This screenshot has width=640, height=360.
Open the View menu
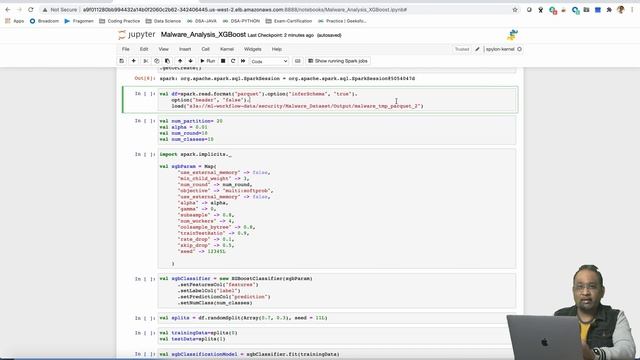click(164, 49)
